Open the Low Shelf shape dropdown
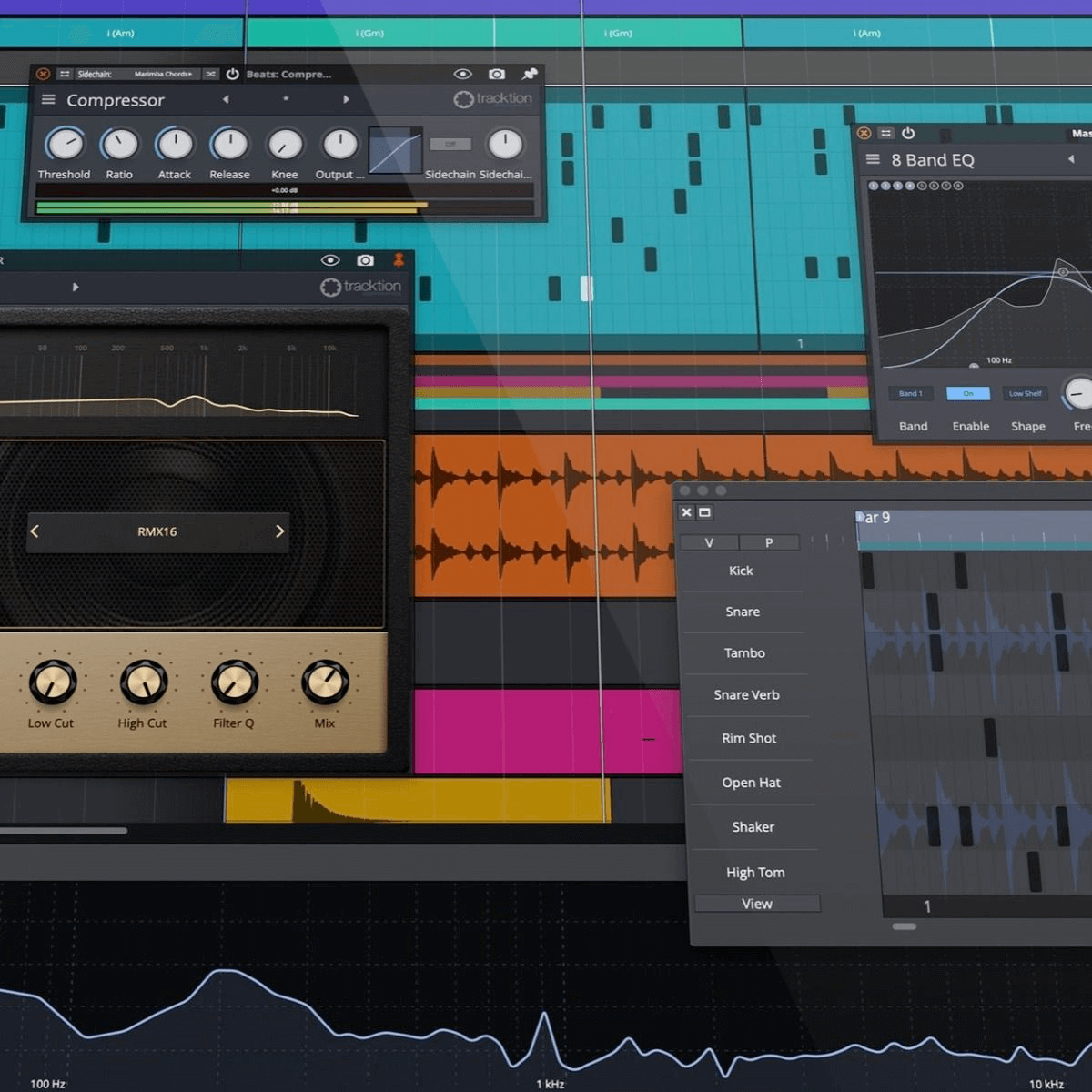Image resolution: width=1092 pixels, height=1092 pixels. coord(1026,393)
